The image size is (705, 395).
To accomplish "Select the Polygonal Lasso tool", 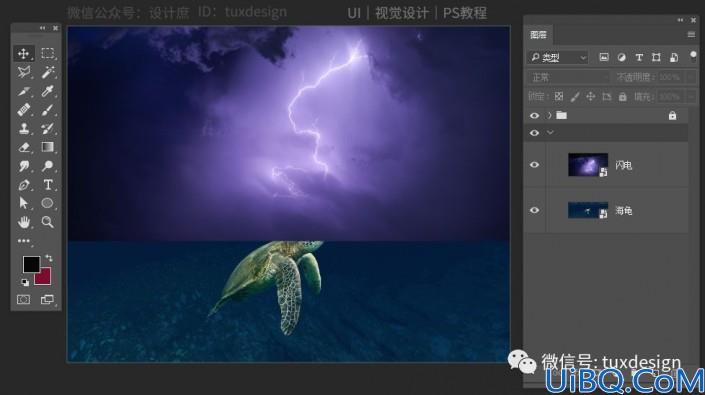I will (x=23, y=72).
